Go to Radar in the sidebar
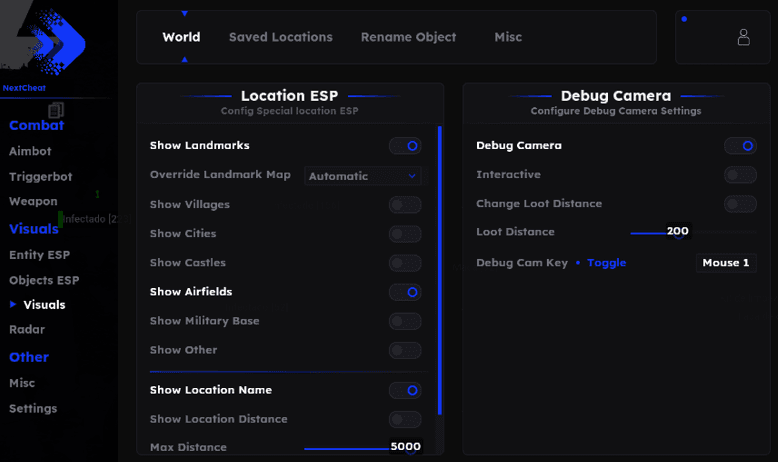 pos(27,329)
